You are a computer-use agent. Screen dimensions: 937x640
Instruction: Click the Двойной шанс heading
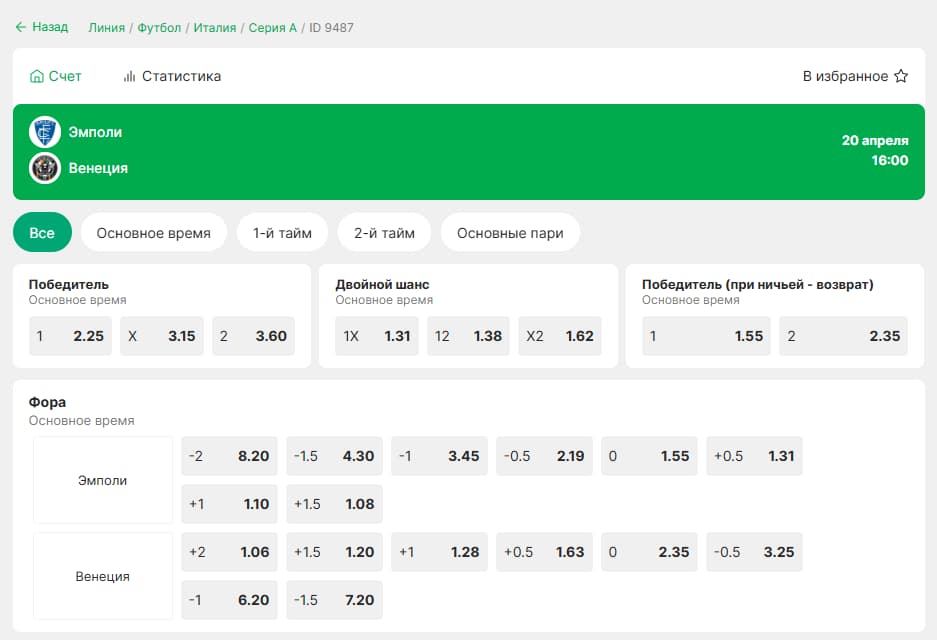click(x=382, y=284)
